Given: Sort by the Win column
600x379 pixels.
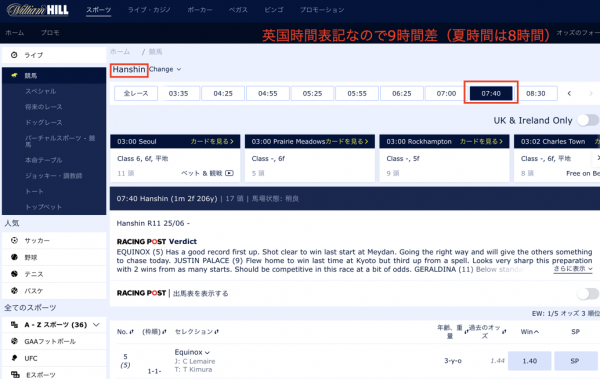Looking at the screenshot, I should [x=530, y=332].
